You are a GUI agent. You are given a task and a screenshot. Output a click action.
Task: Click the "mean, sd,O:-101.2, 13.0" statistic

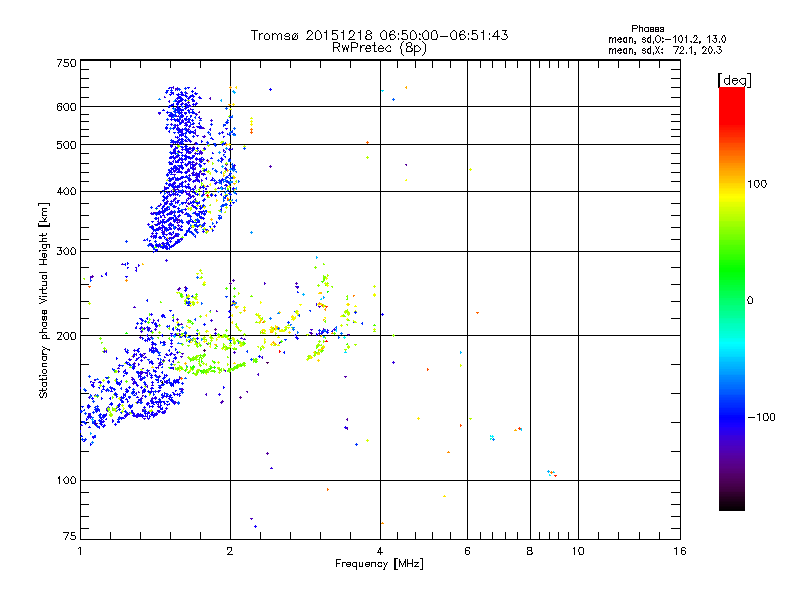667,39
